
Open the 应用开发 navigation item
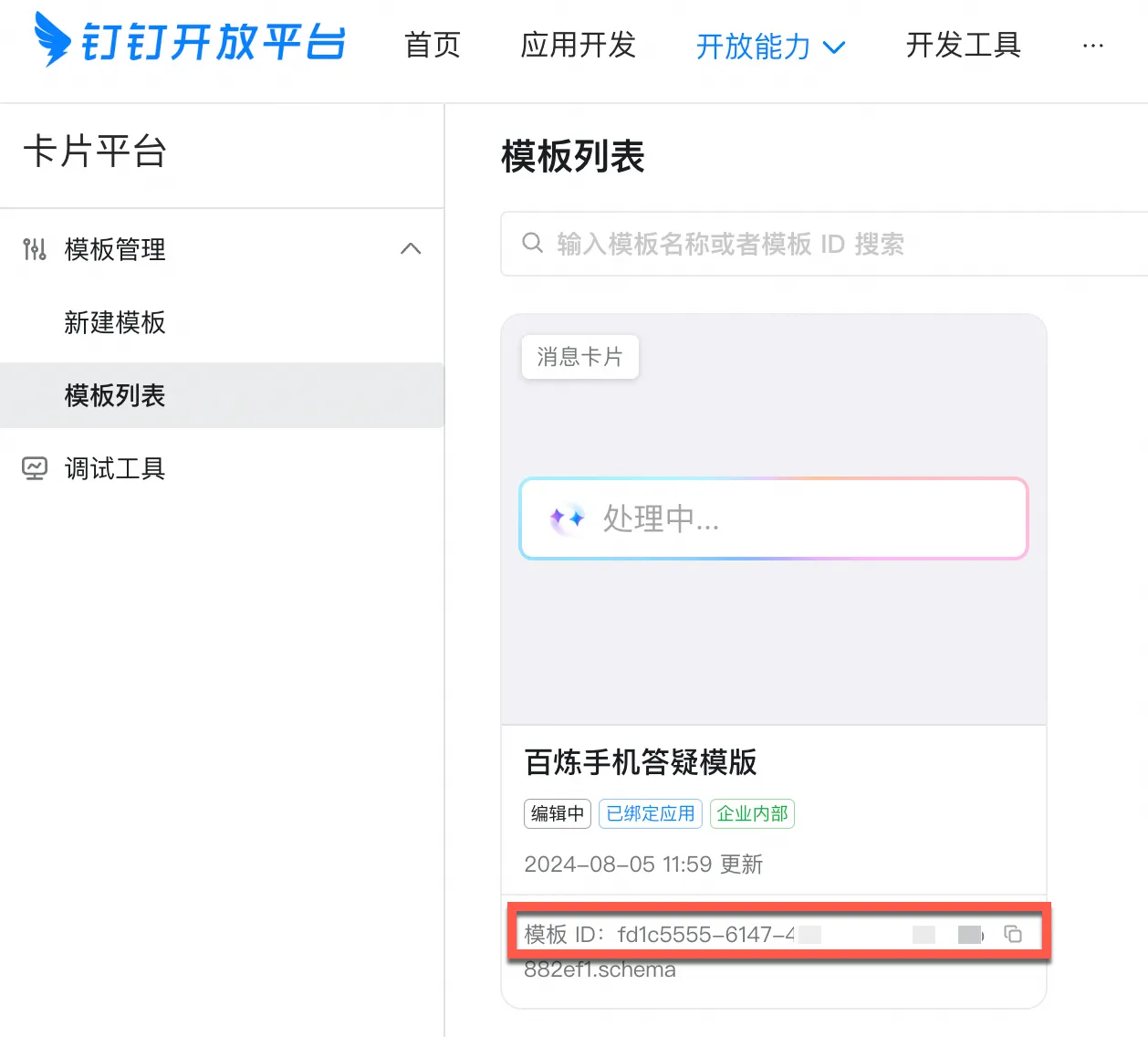coord(578,45)
